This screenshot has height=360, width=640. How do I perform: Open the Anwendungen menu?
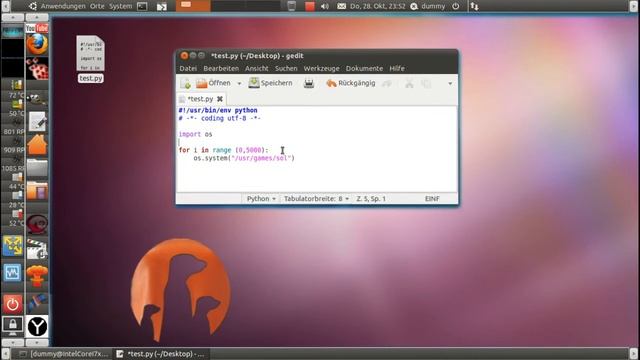click(x=63, y=6)
